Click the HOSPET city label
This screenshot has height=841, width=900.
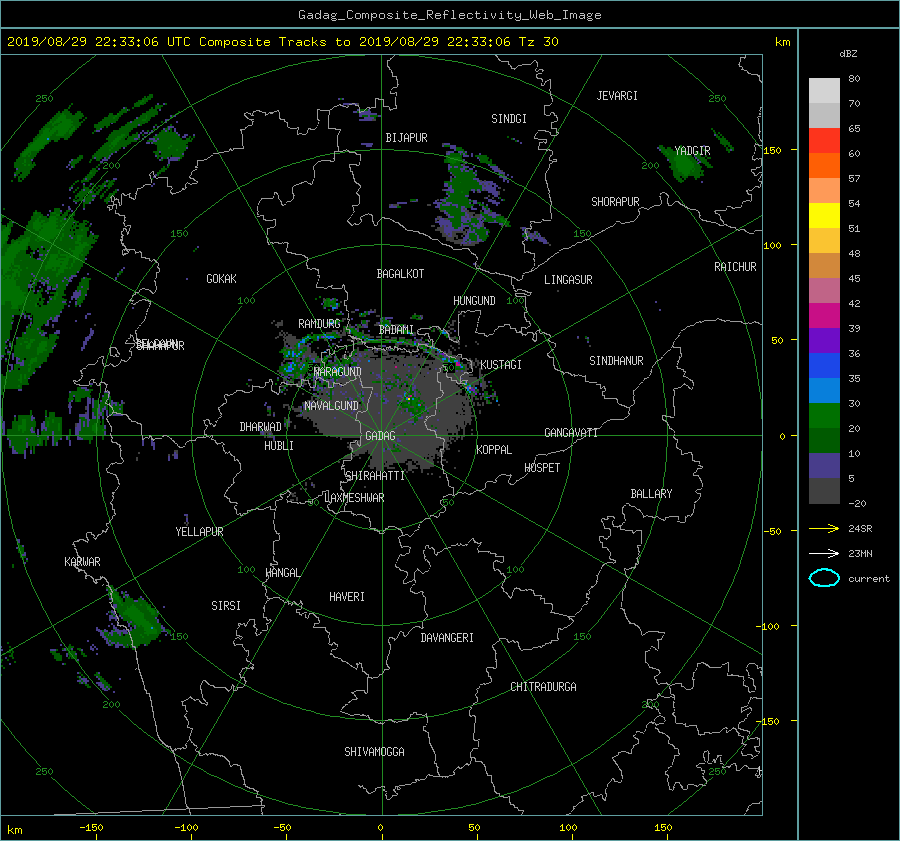click(x=542, y=468)
